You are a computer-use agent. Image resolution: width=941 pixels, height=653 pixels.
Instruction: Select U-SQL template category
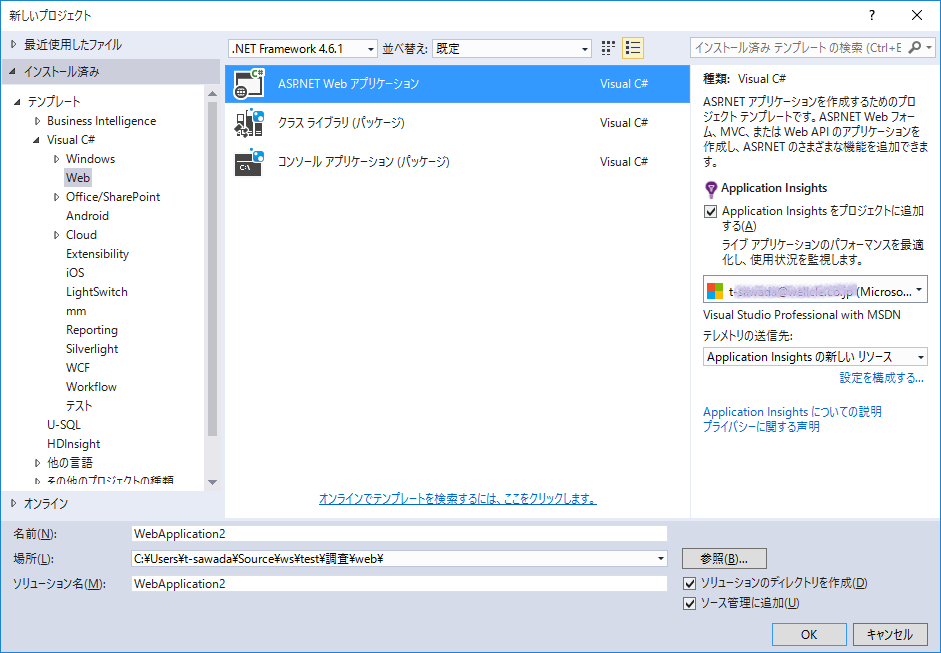tap(64, 424)
